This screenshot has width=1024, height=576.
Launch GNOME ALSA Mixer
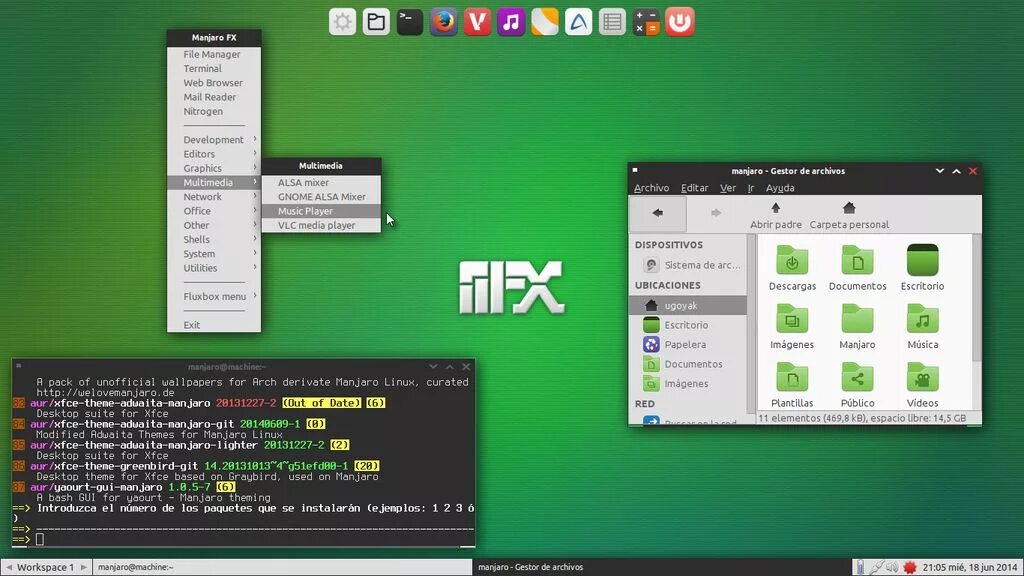pyautogui.click(x=321, y=197)
